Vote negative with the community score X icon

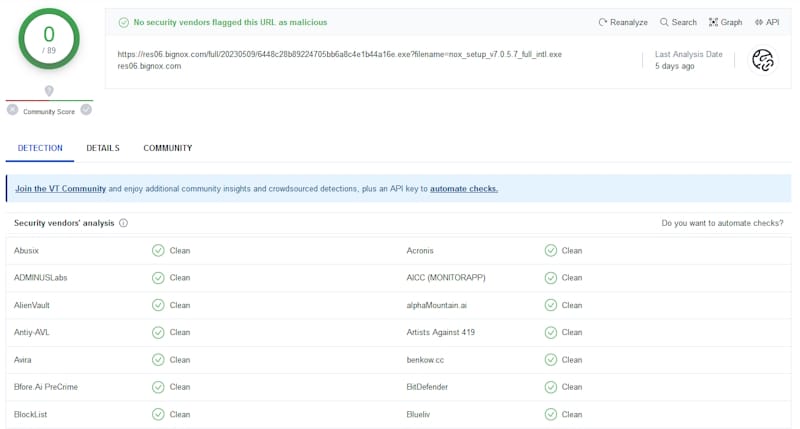(13, 110)
